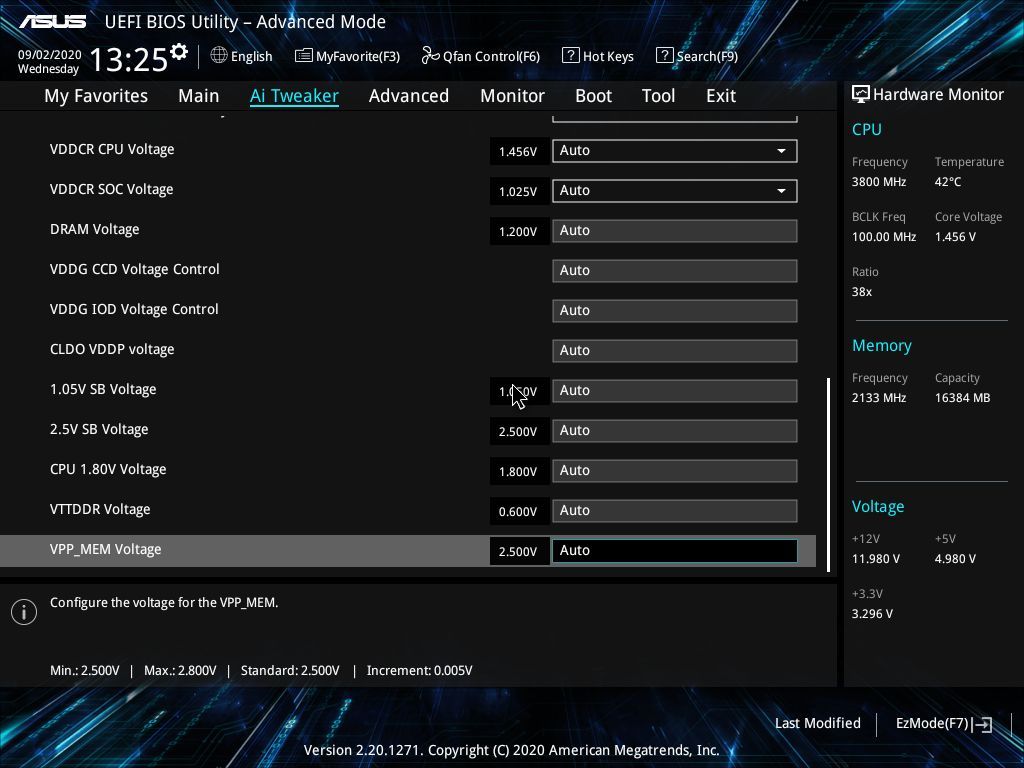1024x768 pixels.
Task: Open VDDCR CPU Voltage dropdown arrow
Action: (781, 151)
